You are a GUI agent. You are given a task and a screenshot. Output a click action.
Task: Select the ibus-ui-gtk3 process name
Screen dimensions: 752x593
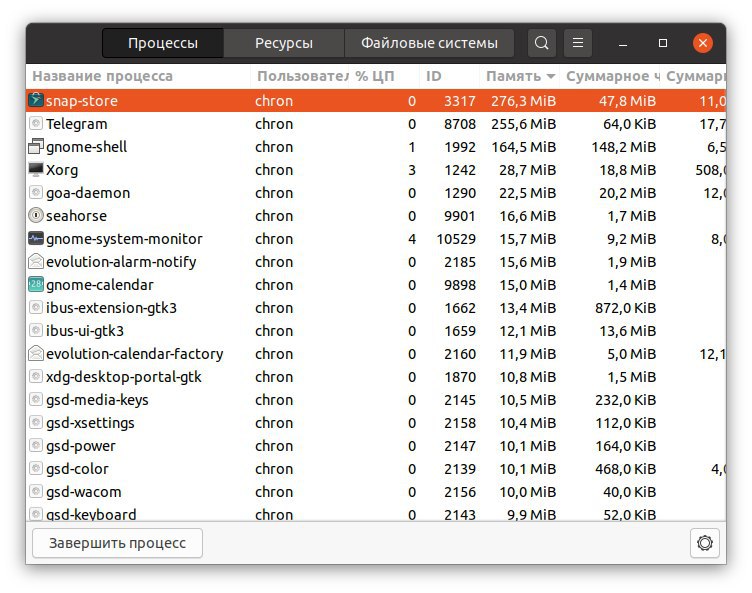(x=85, y=331)
